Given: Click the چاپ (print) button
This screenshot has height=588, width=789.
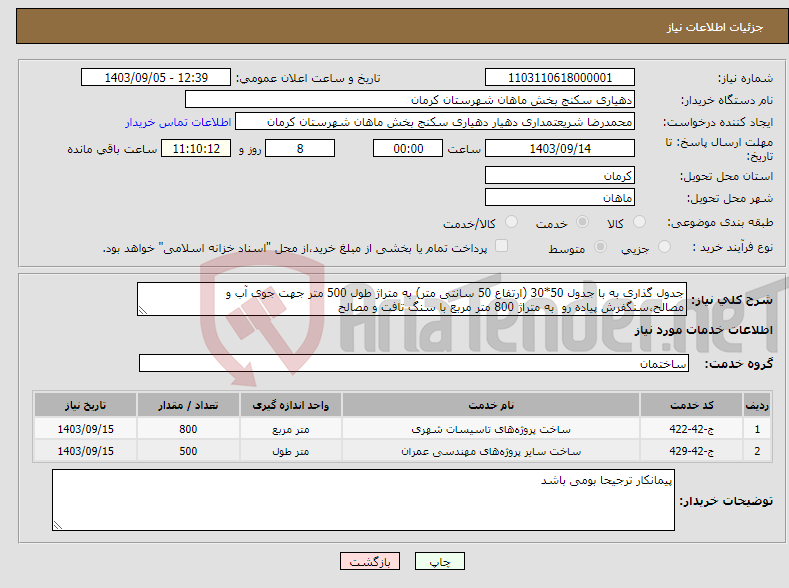Looking at the screenshot, I should (x=439, y=561).
